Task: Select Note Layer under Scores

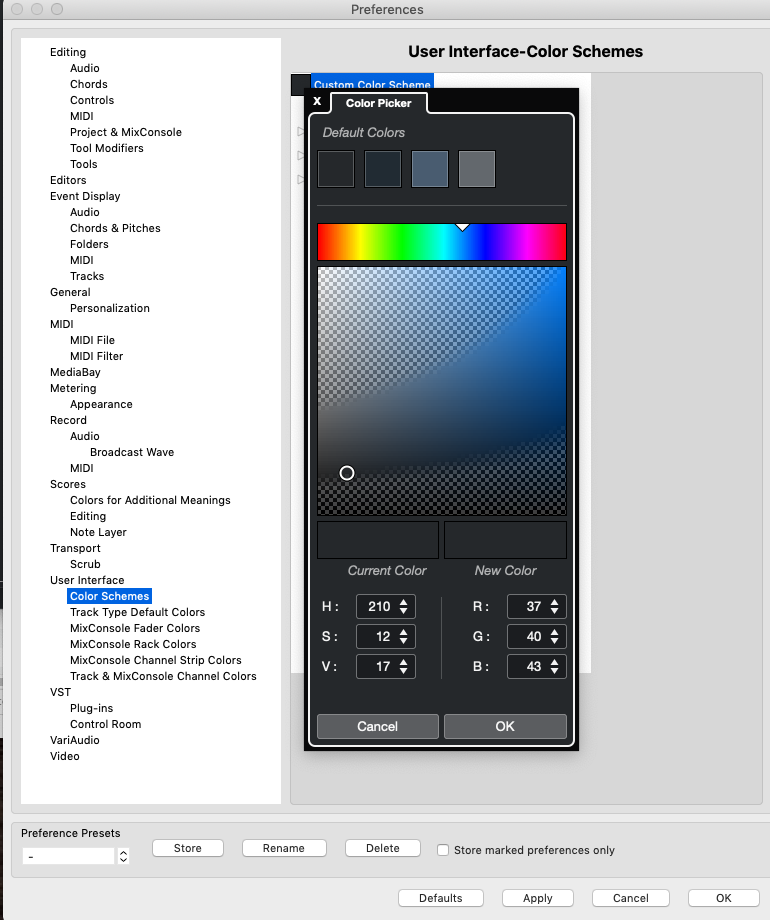Action: click(98, 532)
